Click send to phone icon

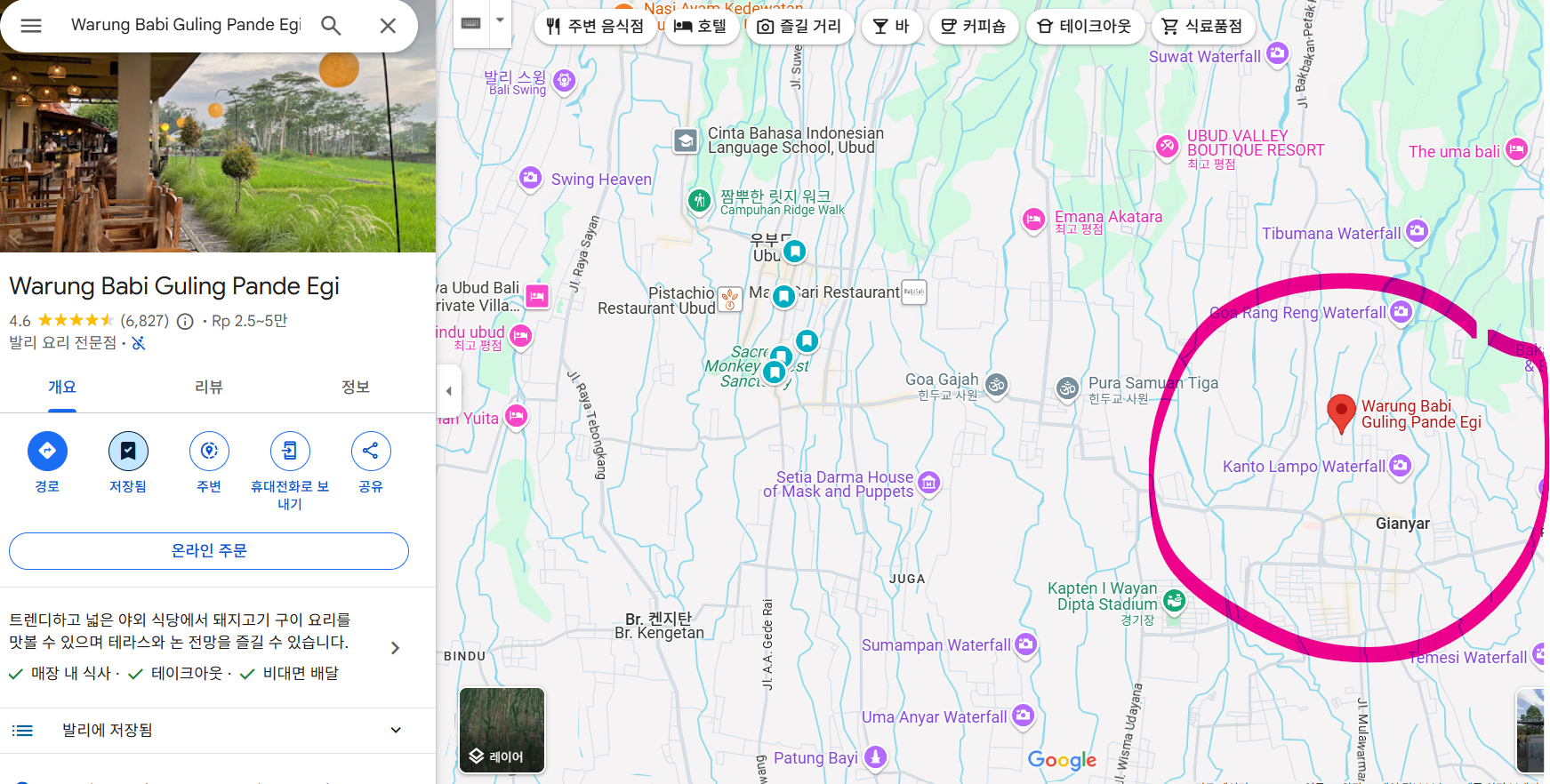pyautogui.click(x=290, y=452)
